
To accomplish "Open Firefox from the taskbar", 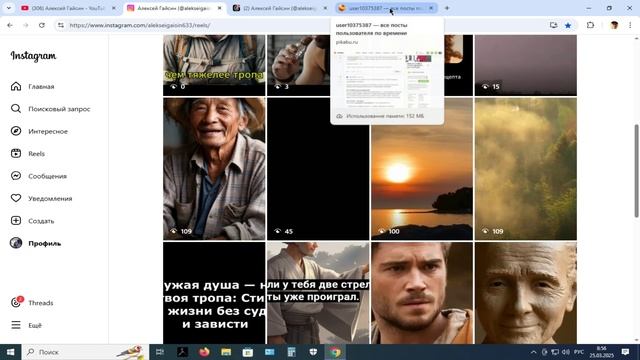I will point(204,352).
